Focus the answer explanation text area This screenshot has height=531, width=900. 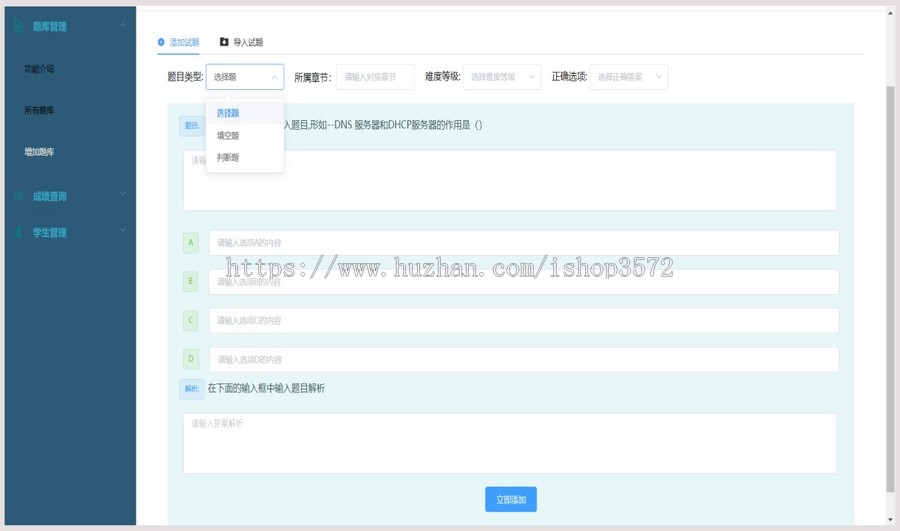(x=510, y=444)
